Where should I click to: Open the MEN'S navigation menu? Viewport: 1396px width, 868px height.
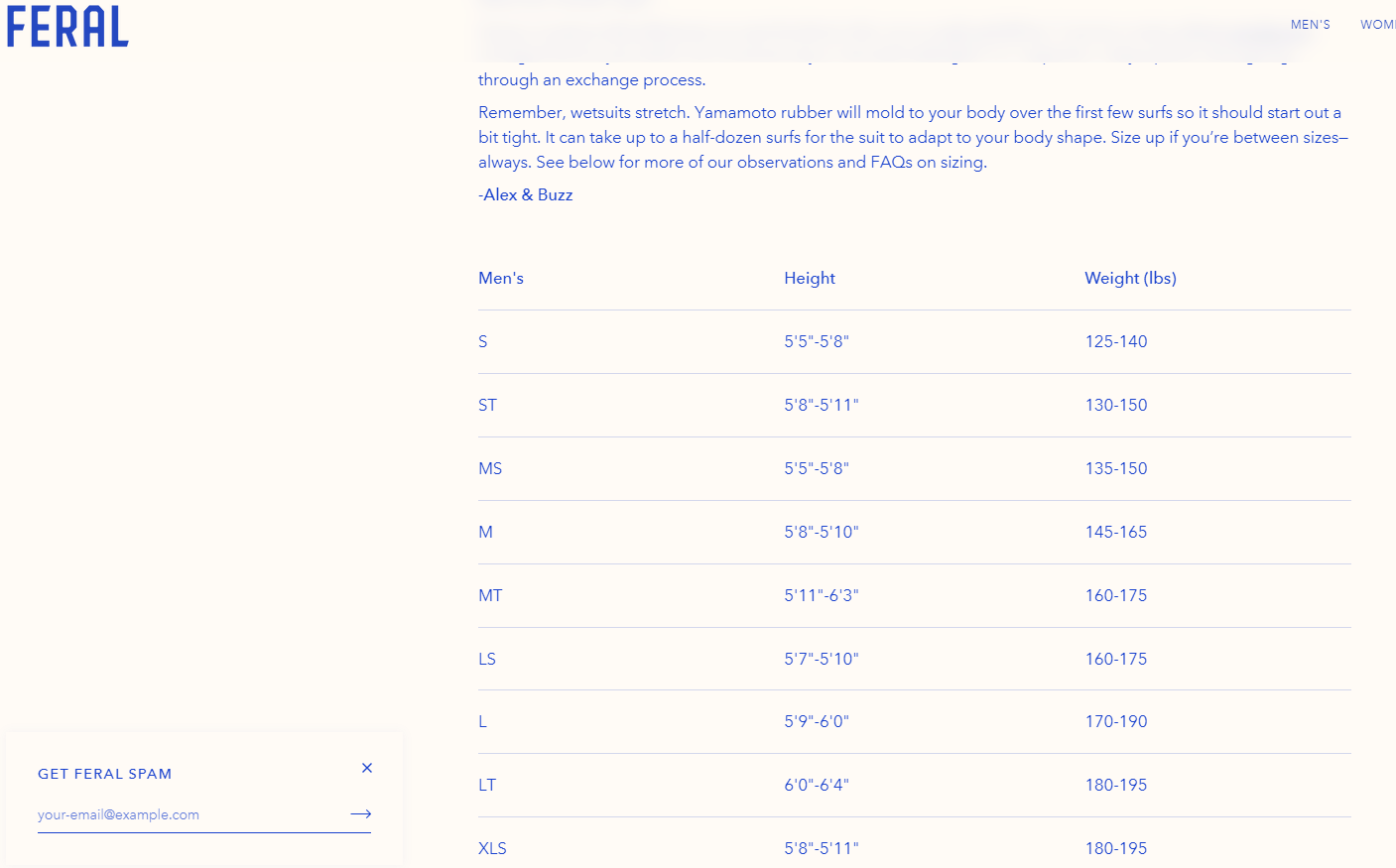[x=1310, y=25]
